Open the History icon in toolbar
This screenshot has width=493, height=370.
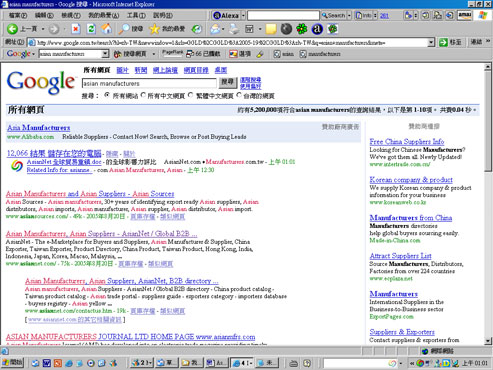(x=197, y=29)
